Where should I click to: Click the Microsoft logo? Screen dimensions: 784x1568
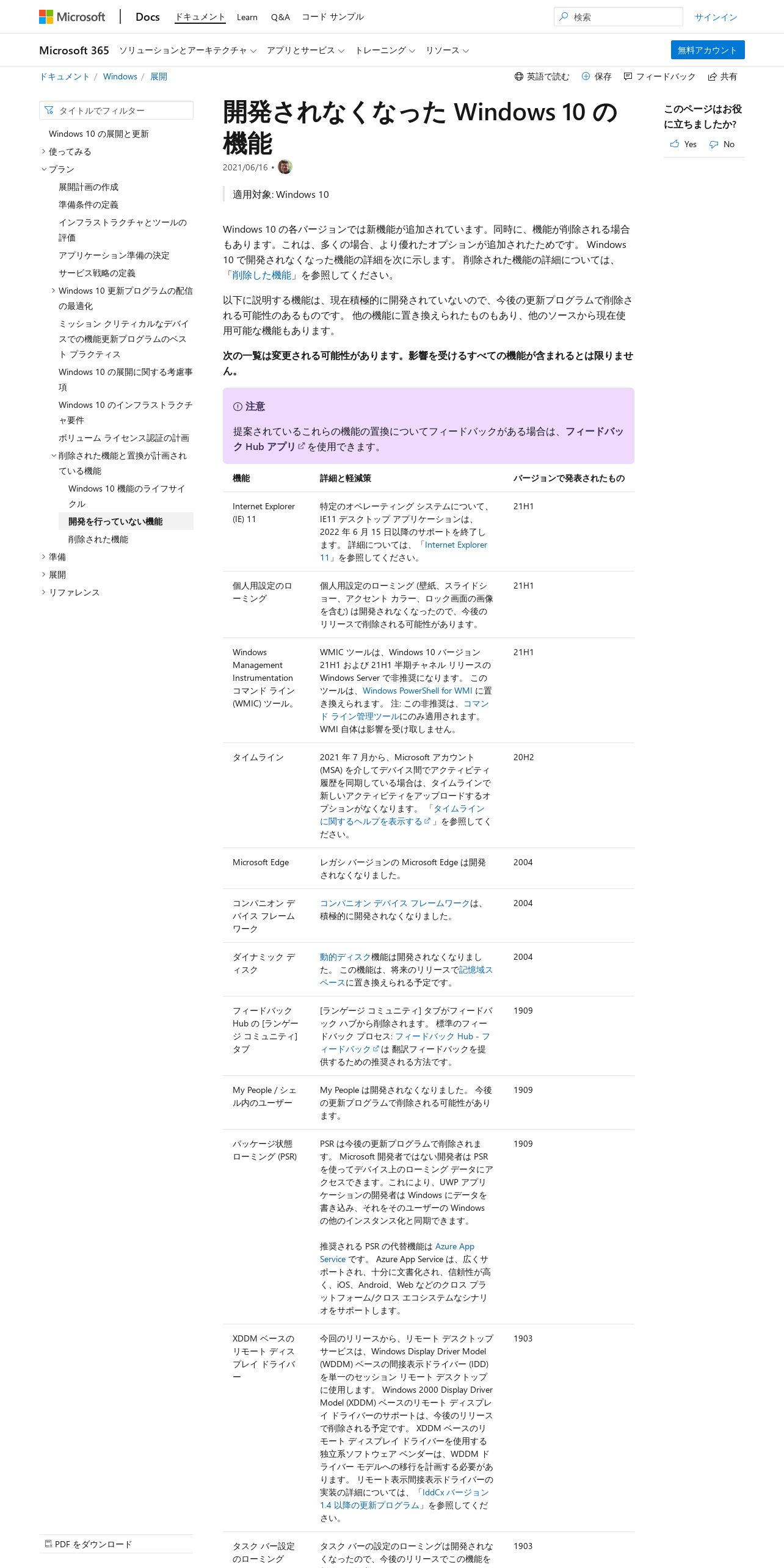pos(72,17)
